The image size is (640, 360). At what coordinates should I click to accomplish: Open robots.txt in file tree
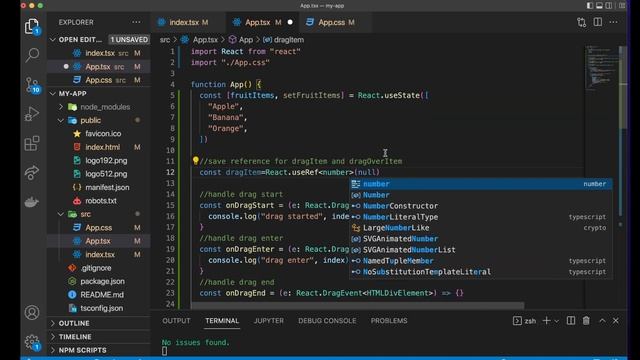click(101, 201)
